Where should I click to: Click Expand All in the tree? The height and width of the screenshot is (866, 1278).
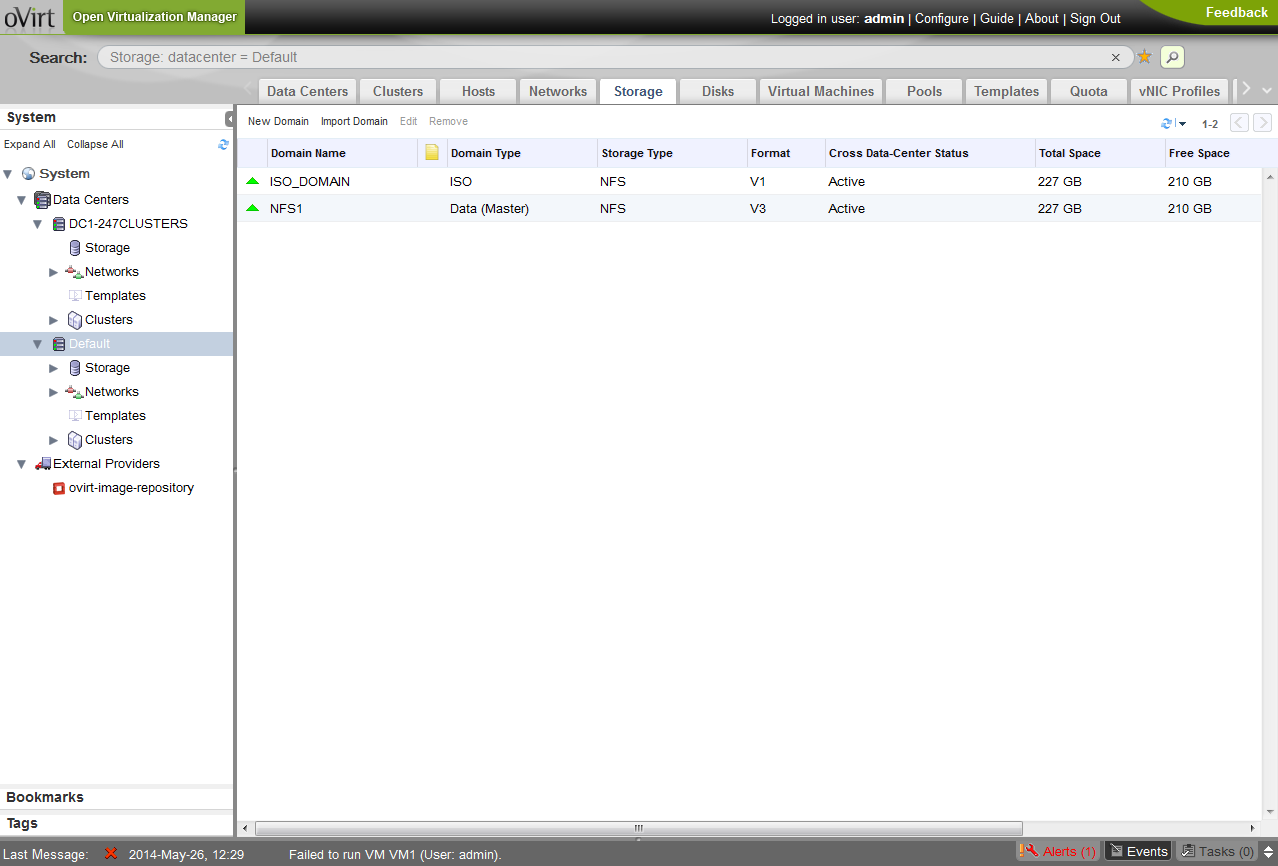click(30, 144)
